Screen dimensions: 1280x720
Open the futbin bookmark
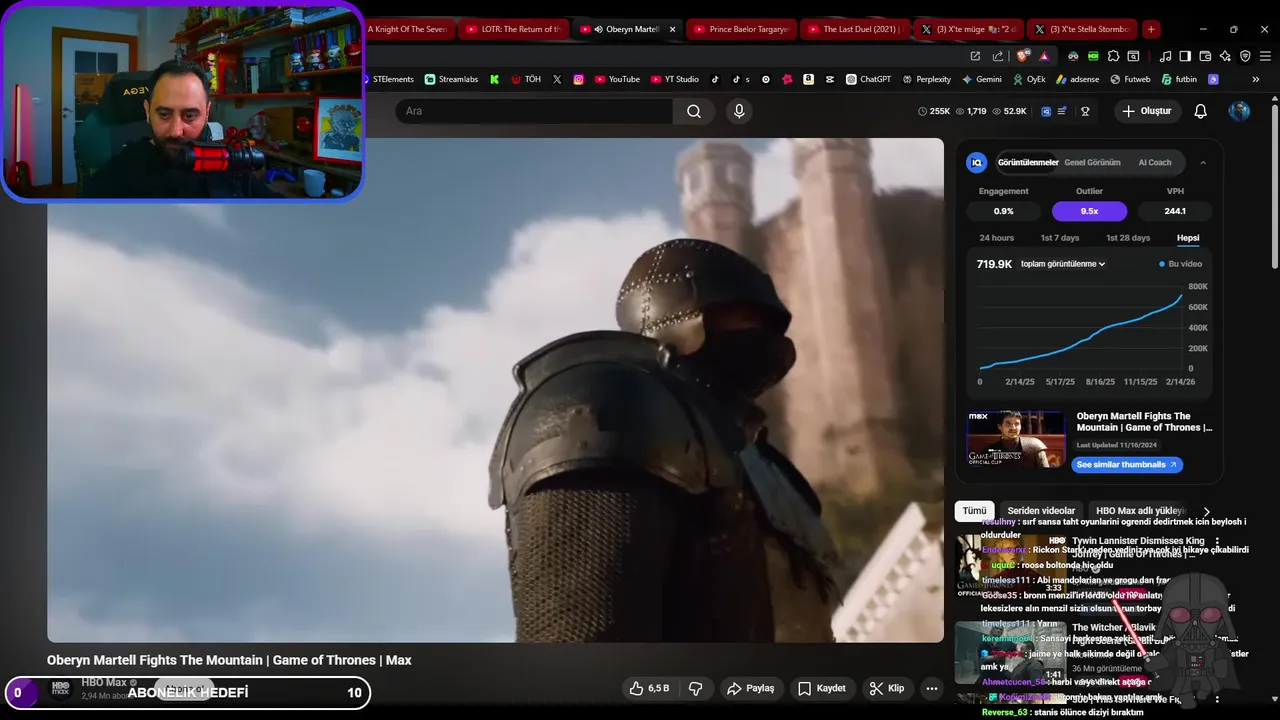pyautogui.click(x=1178, y=79)
